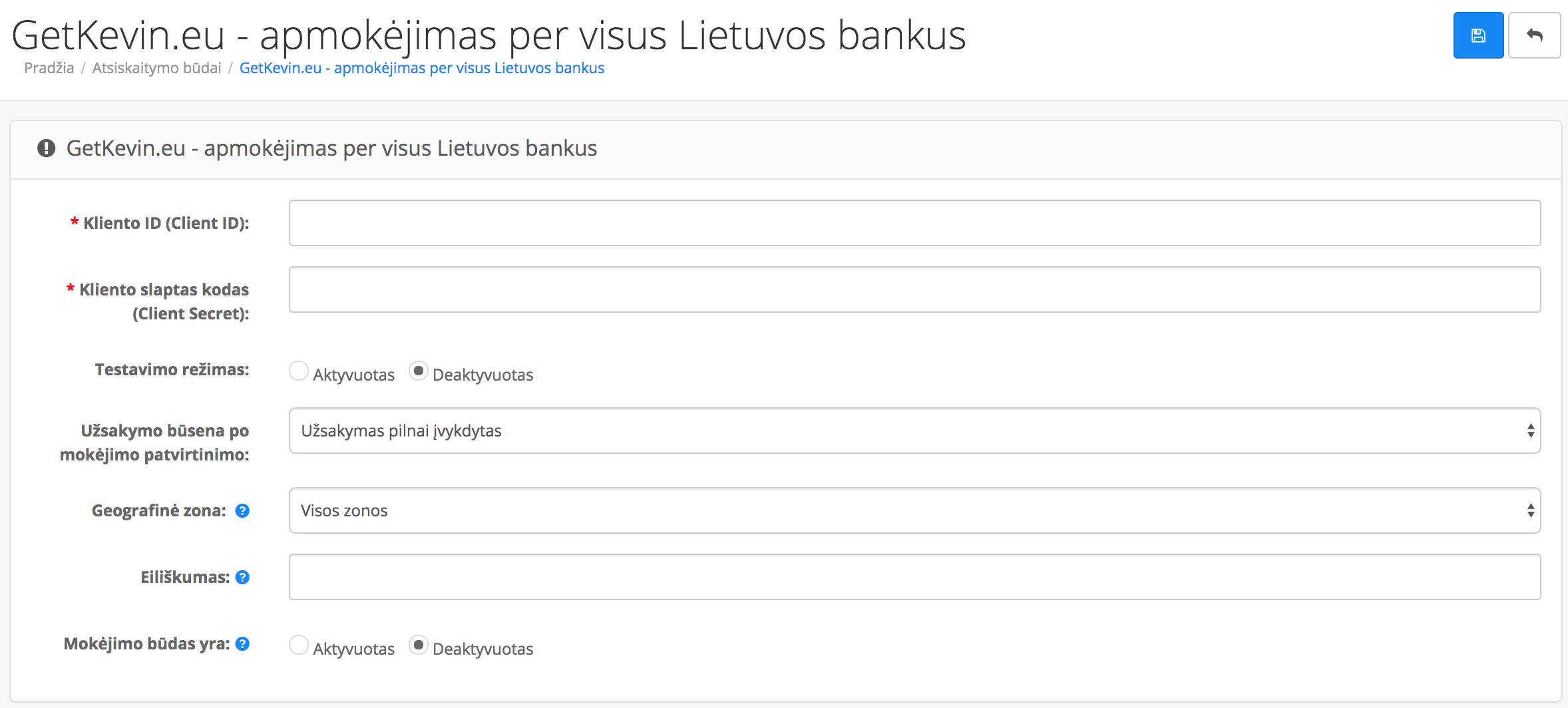Focus the Eiliškumas input field

pos(914,577)
